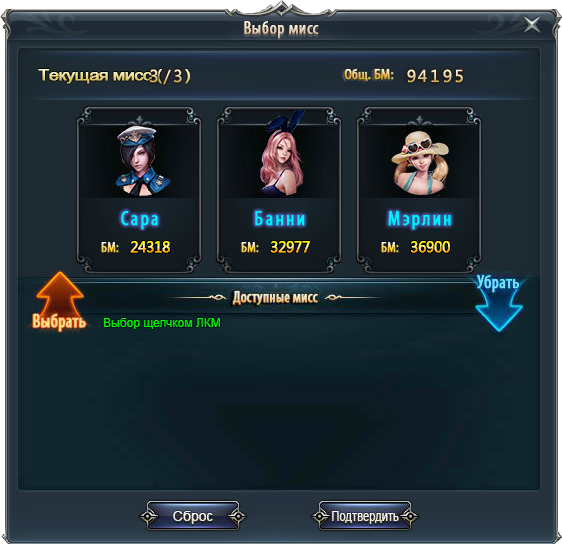Click the orange Выбрать up arrow
562x544 pixels.
59,300
